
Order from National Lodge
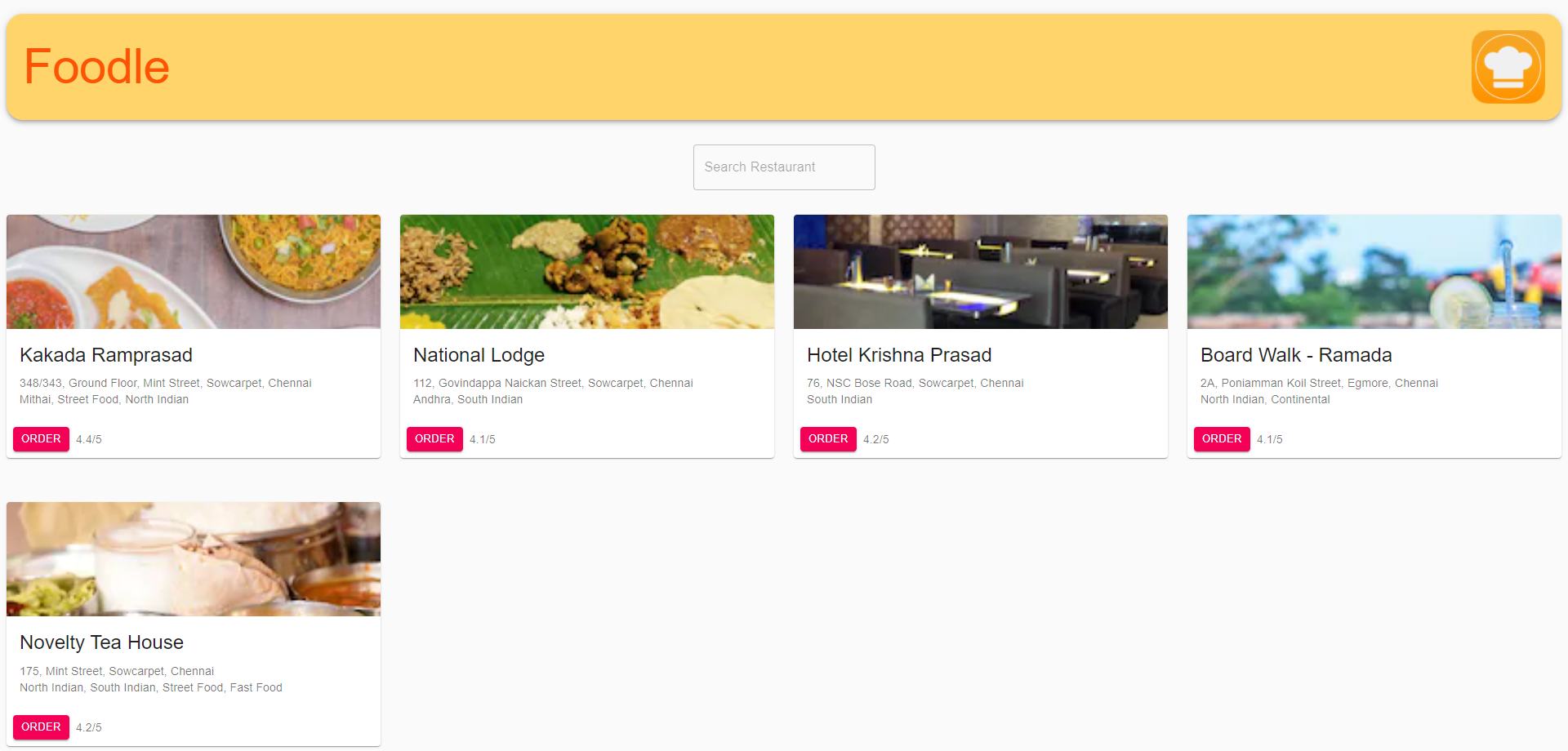pyautogui.click(x=434, y=438)
